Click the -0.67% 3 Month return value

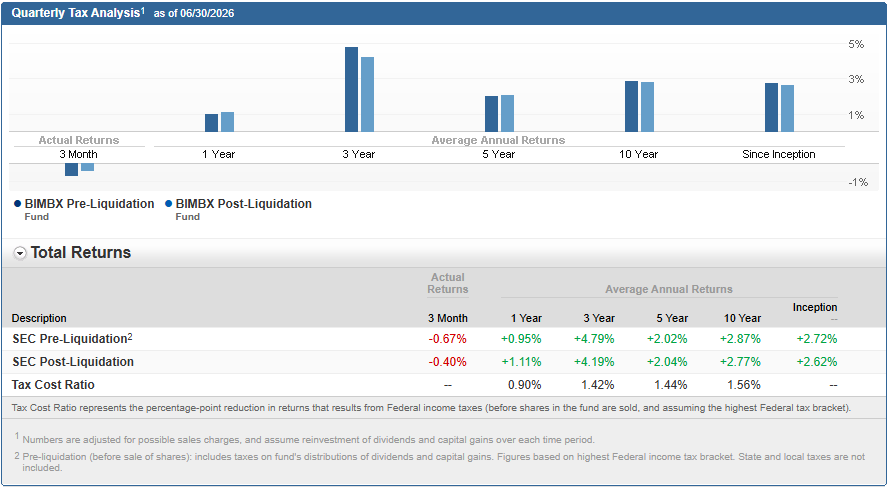pos(447,339)
